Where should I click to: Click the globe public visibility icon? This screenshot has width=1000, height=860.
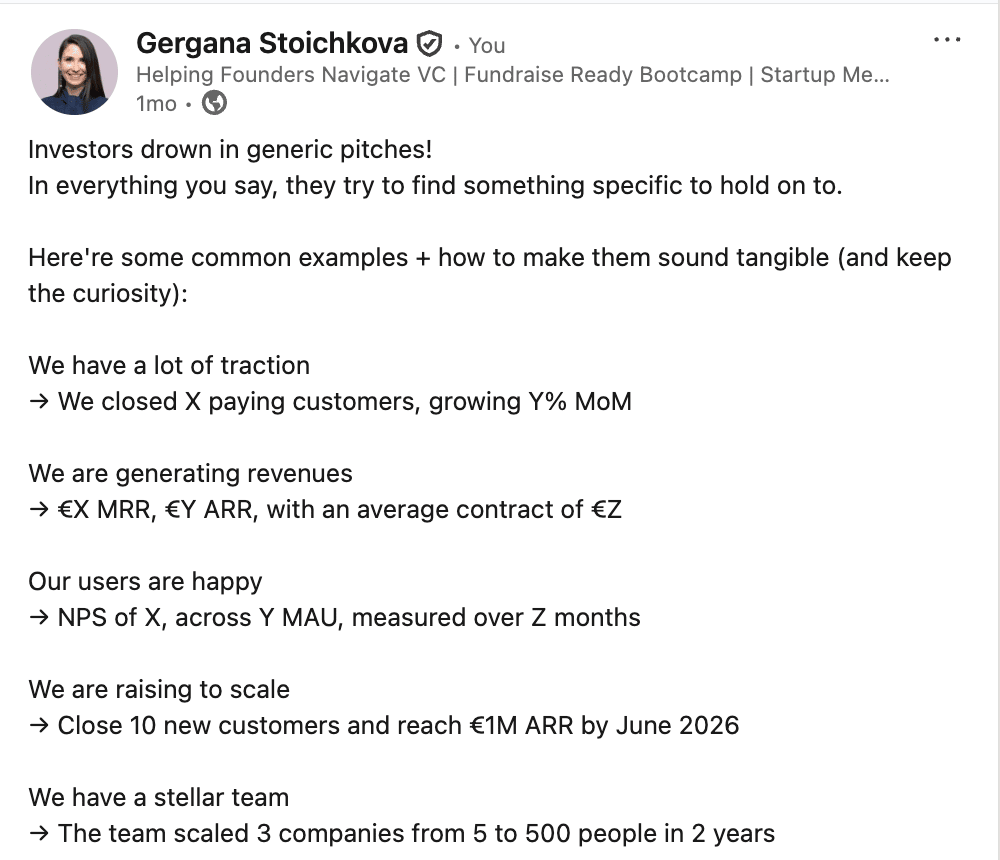[x=214, y=103]
